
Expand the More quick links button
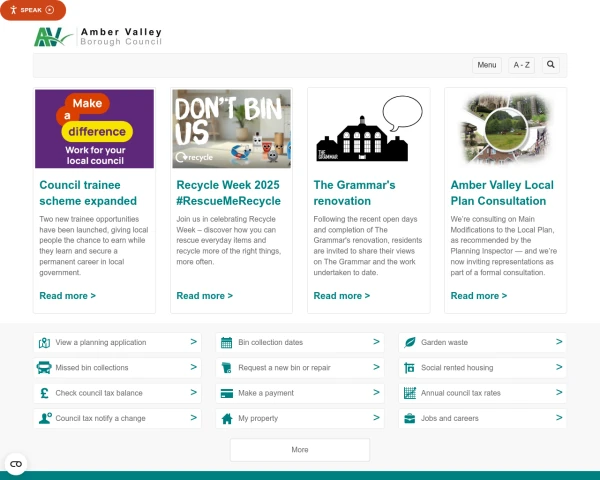[300, 450]
